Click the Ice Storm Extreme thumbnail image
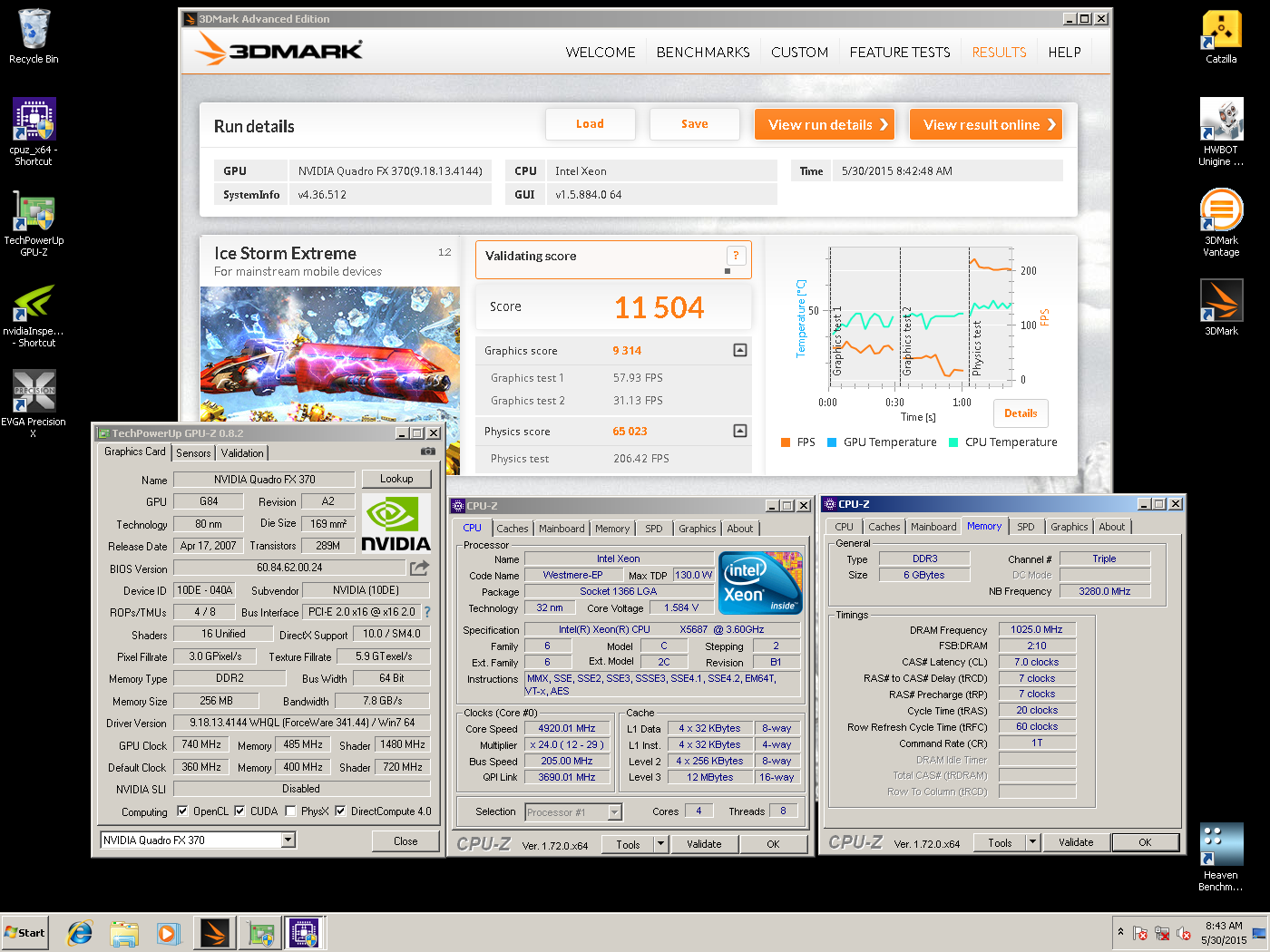This screenshot has width=1270, height=952. coord(330,354)
